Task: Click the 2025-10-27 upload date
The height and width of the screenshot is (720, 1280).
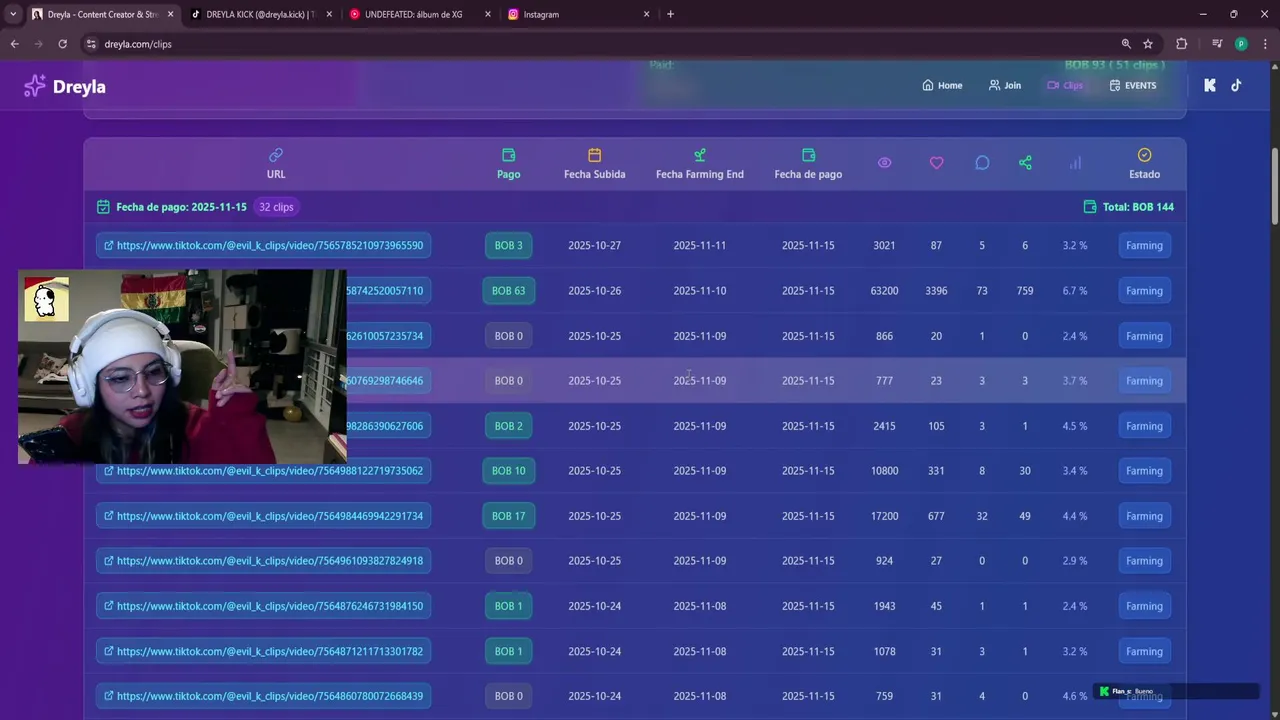Action: pyautogui.click(x=594, y=245)
